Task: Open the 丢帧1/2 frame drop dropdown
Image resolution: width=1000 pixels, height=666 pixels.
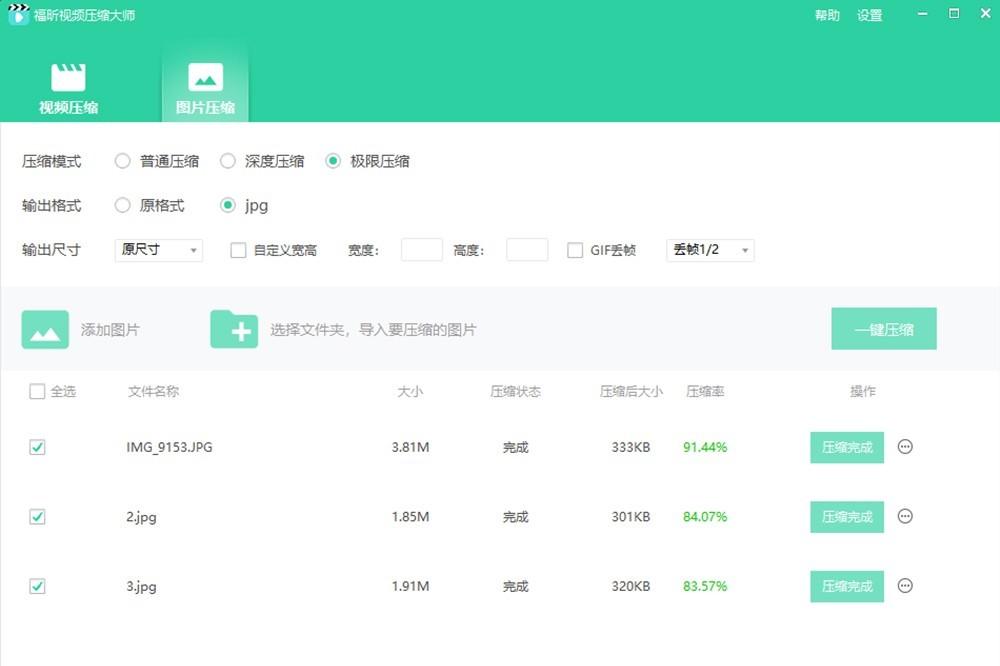Action: coord(710,250)
